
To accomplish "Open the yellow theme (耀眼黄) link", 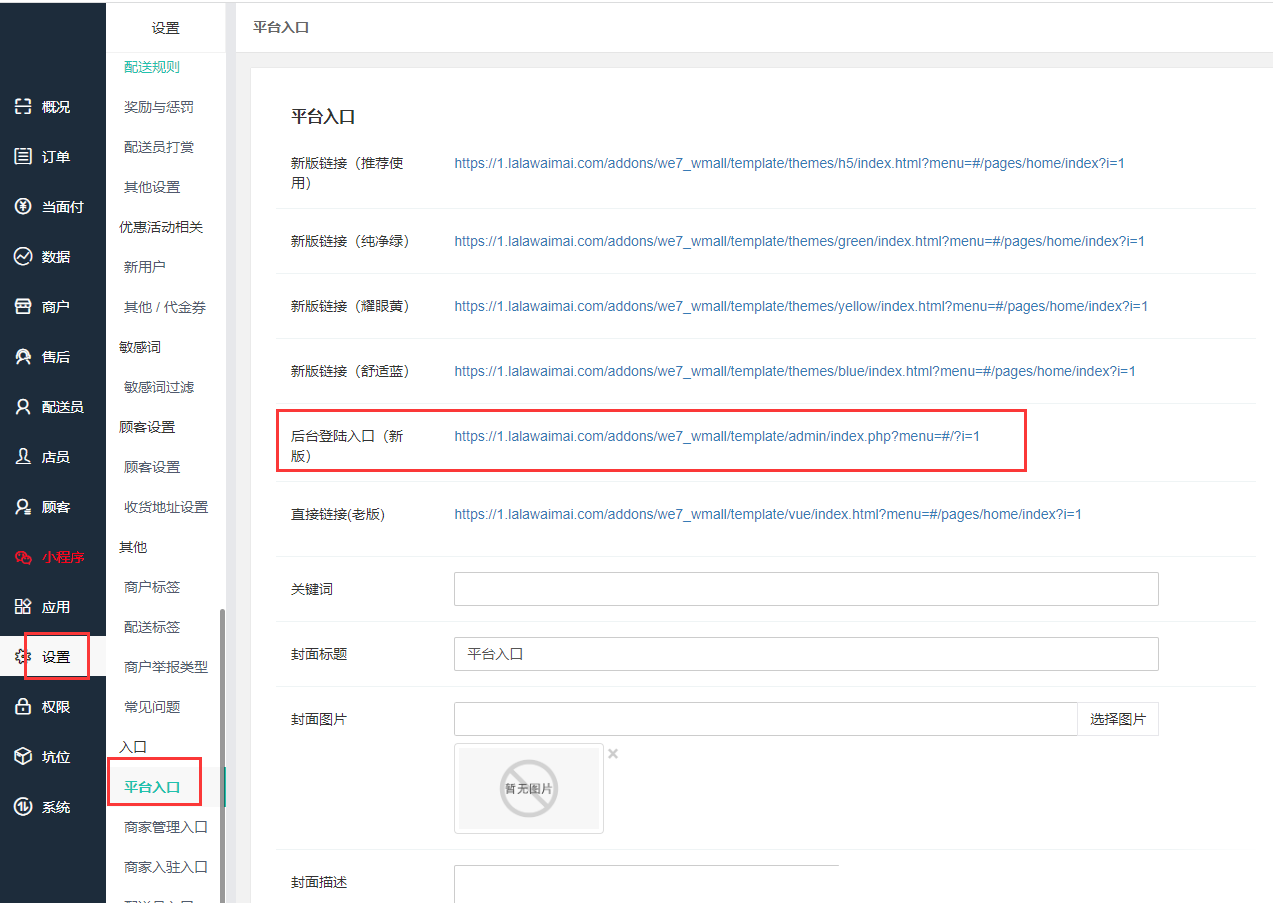I will pos(801,306).
